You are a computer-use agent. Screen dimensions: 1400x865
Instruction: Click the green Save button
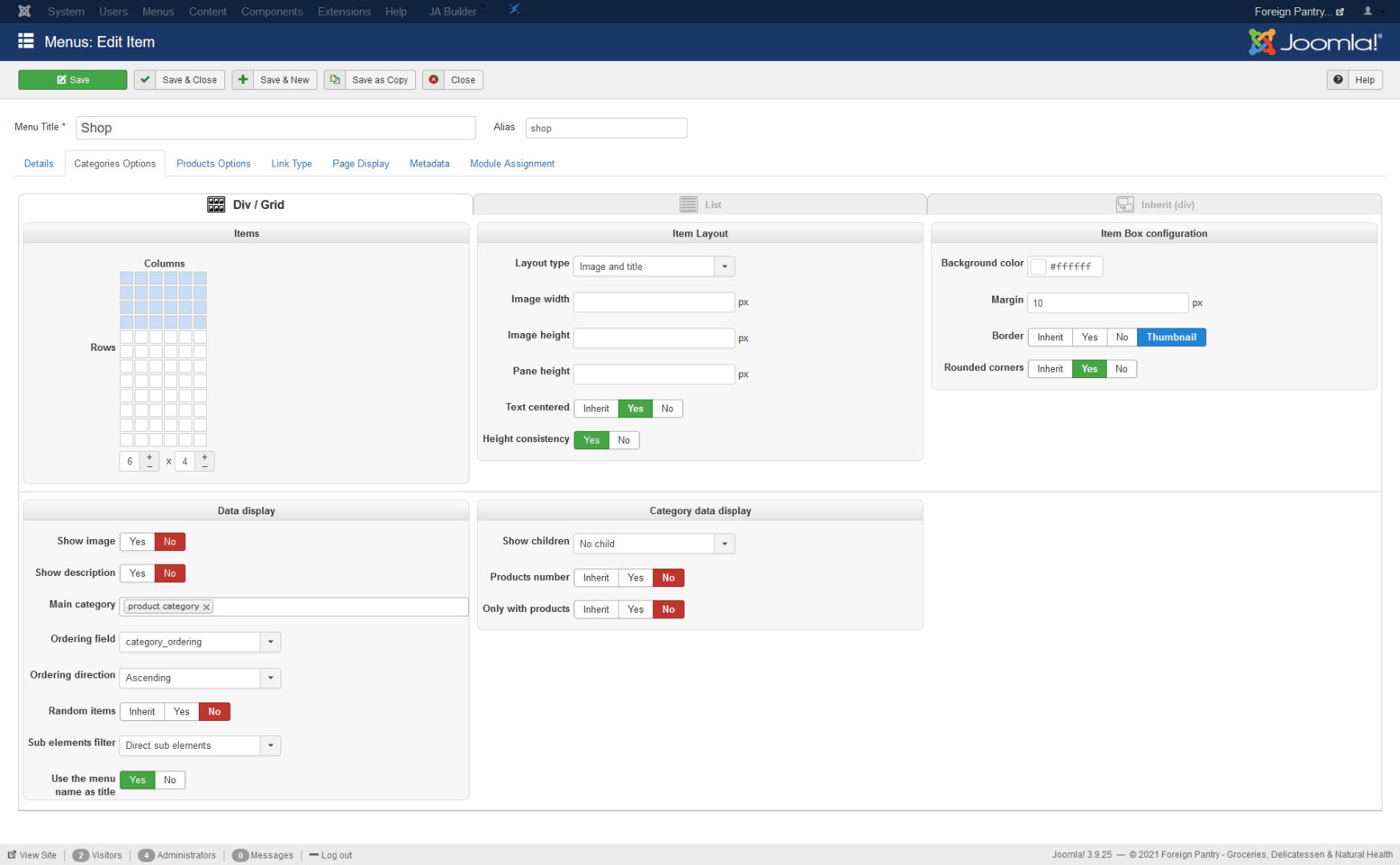73,80
